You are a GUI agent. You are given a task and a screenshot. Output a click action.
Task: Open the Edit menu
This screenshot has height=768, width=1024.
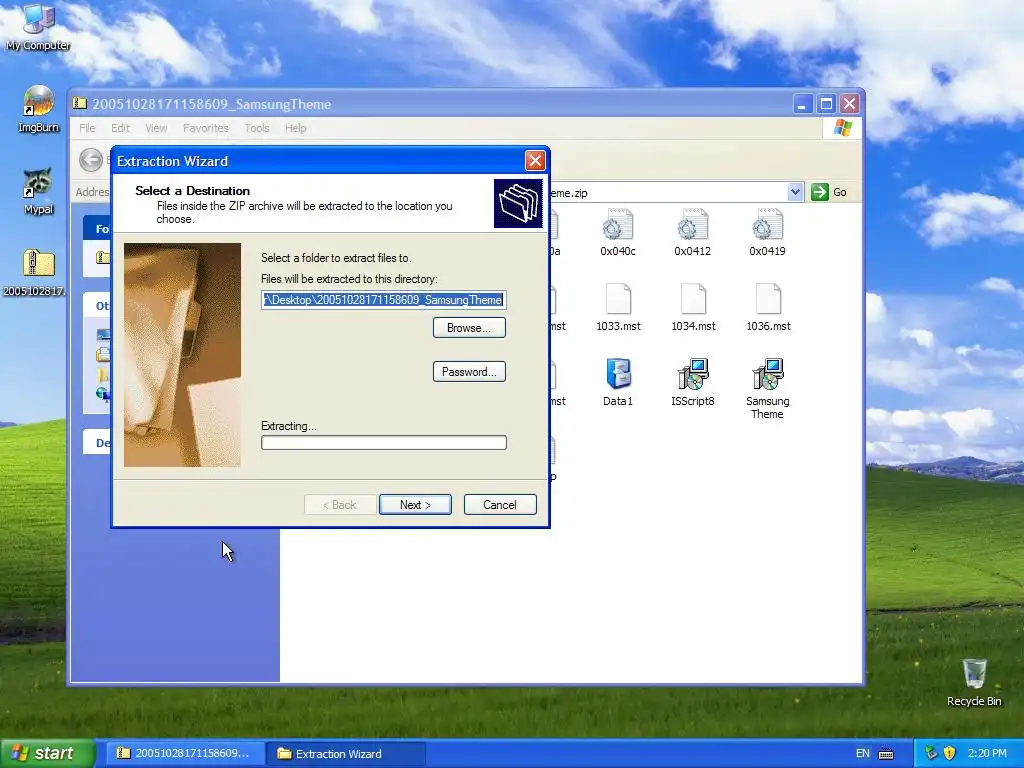coord(120,128)
